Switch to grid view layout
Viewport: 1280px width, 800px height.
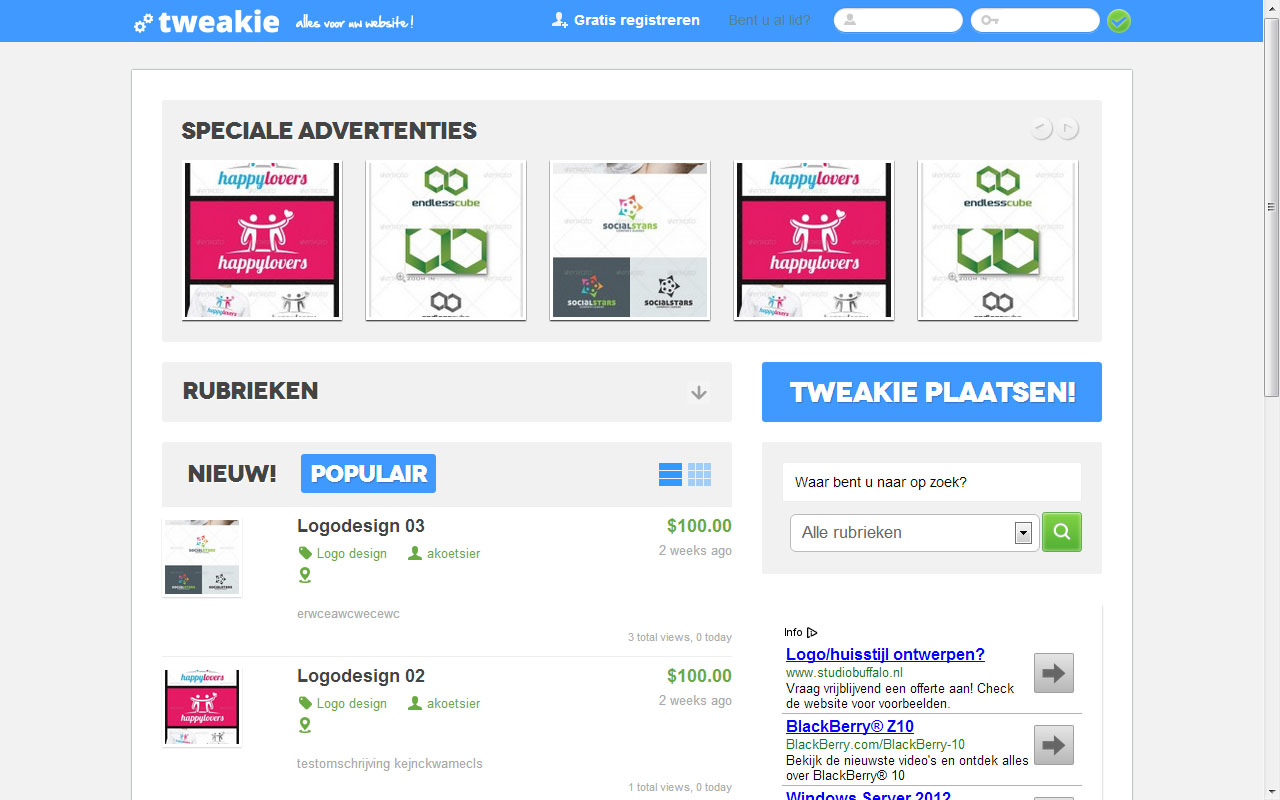699,475
